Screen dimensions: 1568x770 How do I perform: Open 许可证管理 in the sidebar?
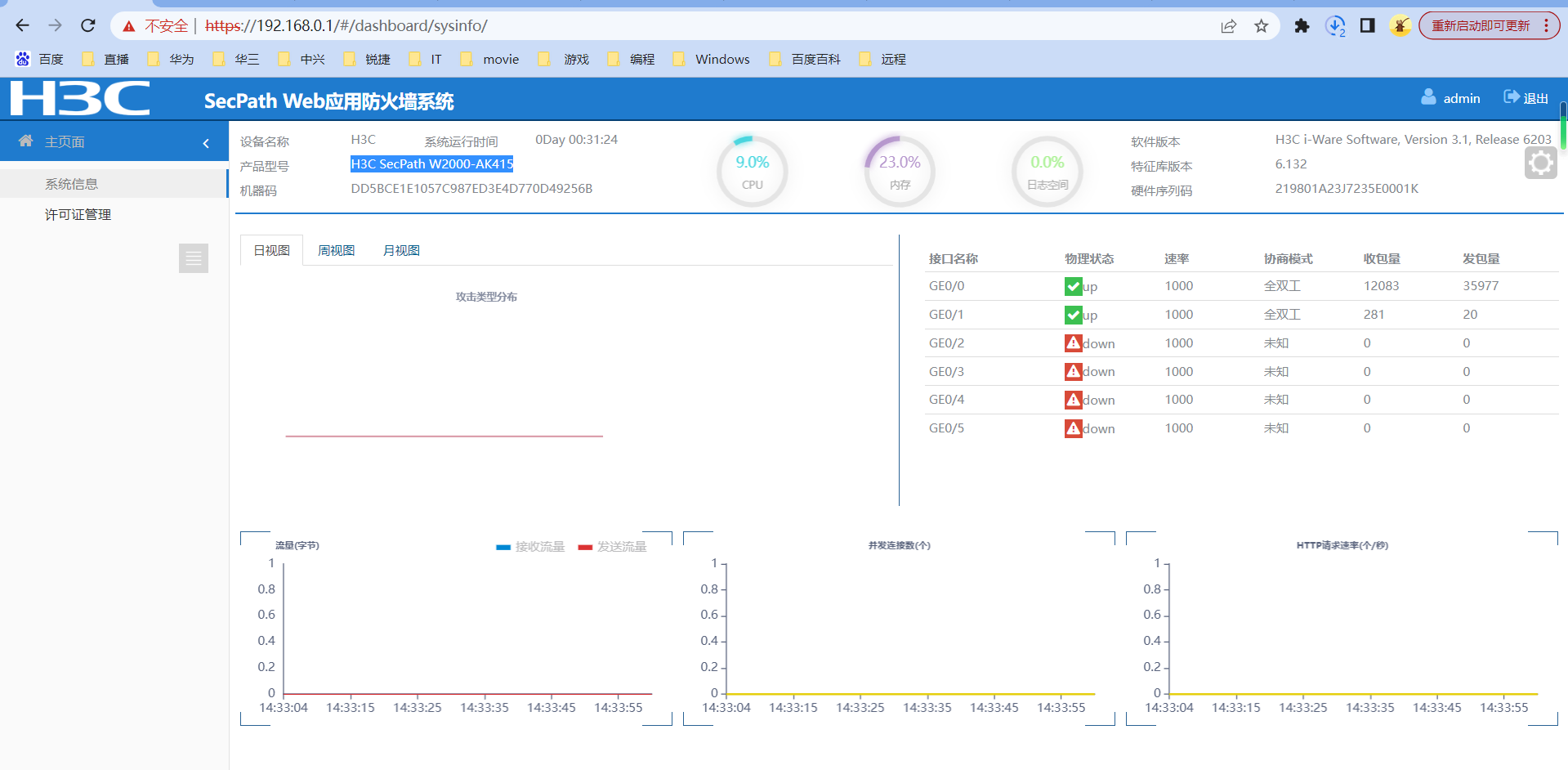click(78, 215)
